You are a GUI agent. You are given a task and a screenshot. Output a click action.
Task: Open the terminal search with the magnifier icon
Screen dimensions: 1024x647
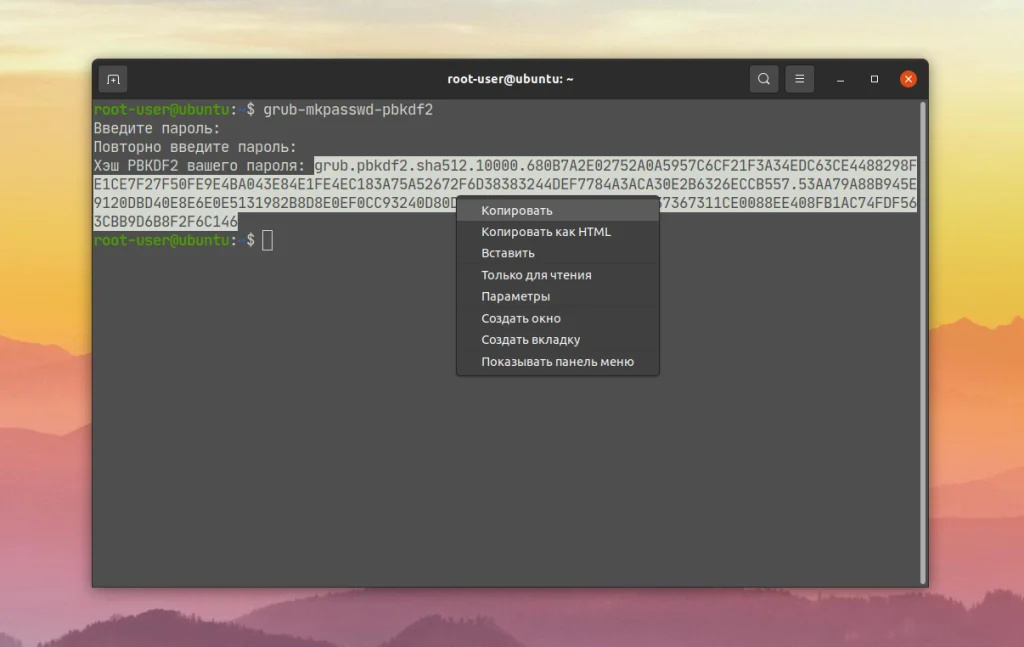[x=763, y=78]
